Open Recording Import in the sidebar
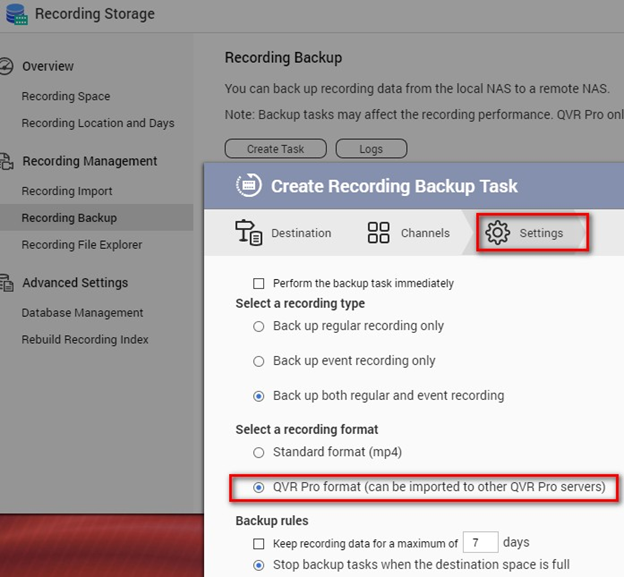The image size is (624, 578). coord(67,191)
